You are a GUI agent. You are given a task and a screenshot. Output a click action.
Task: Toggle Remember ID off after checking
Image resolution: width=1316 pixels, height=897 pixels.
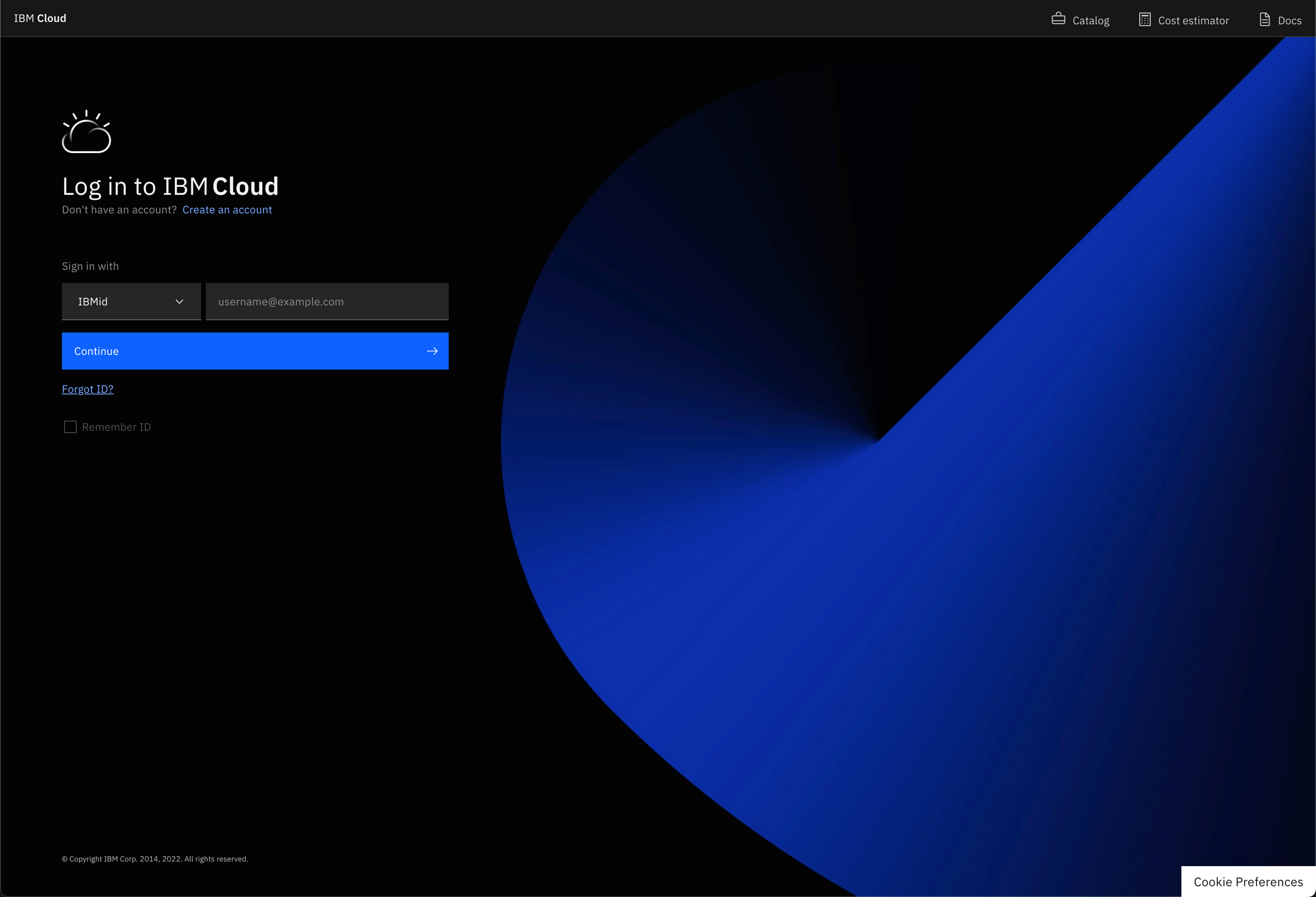[x=70, y=427]
